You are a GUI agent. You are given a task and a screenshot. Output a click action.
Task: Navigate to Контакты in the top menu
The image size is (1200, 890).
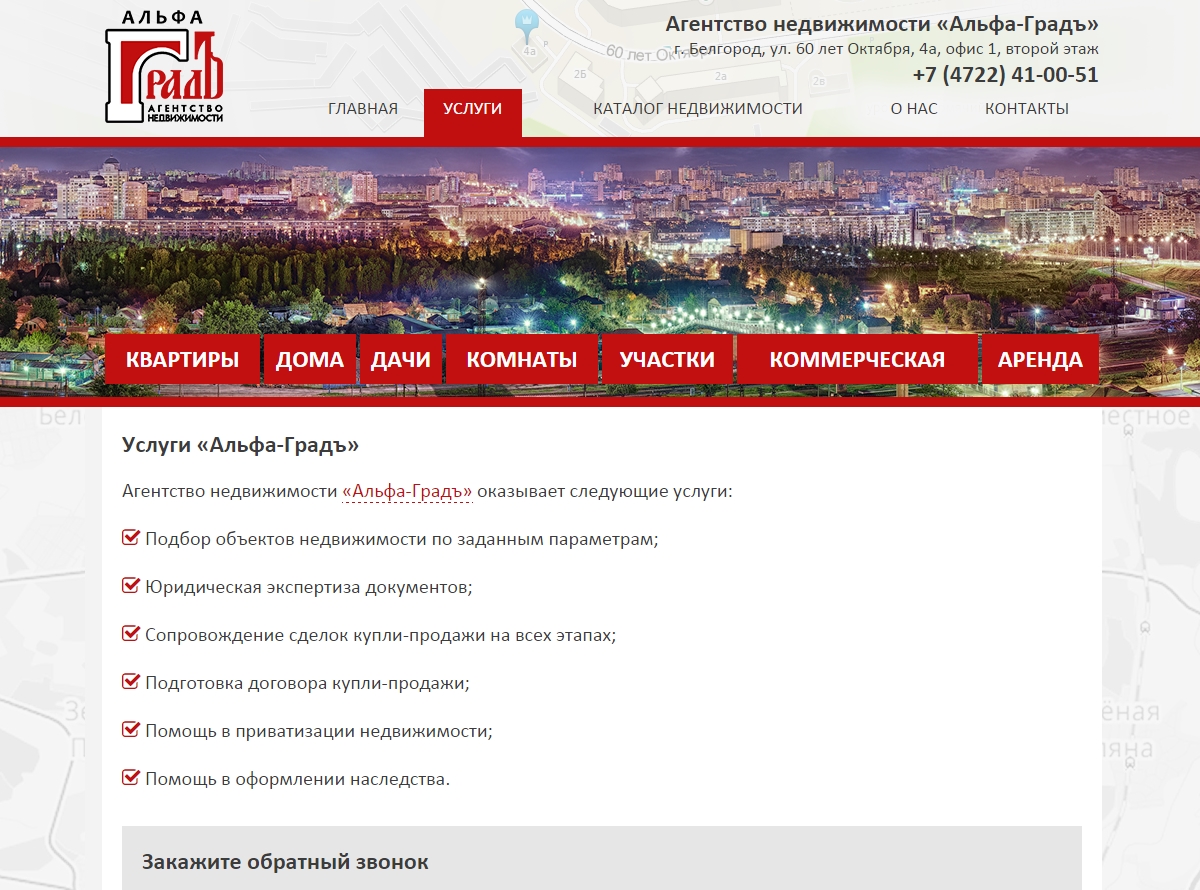(1027, 109)
